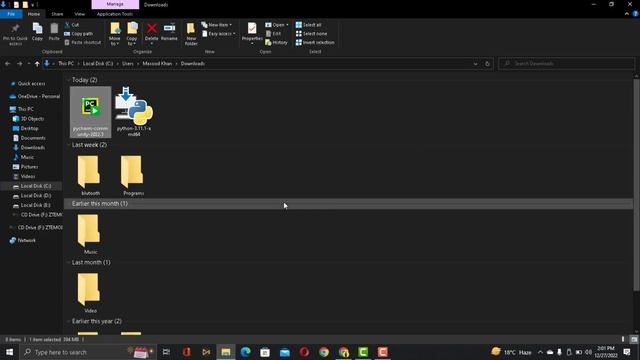Click the vertical scrollbar of file list
Viewport: 640px width, 360px height.
636,184
